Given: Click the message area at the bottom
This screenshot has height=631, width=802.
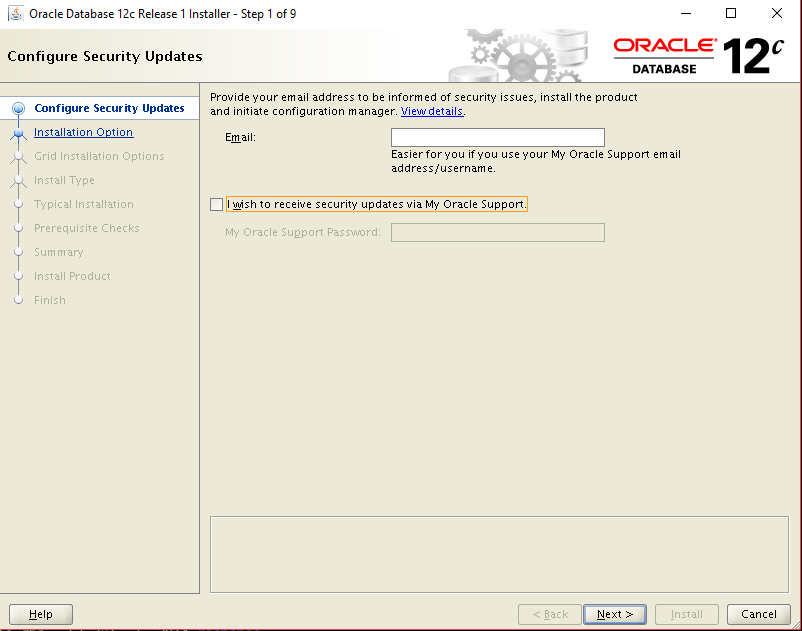Looking at the screenshot, I should [499, 554].
